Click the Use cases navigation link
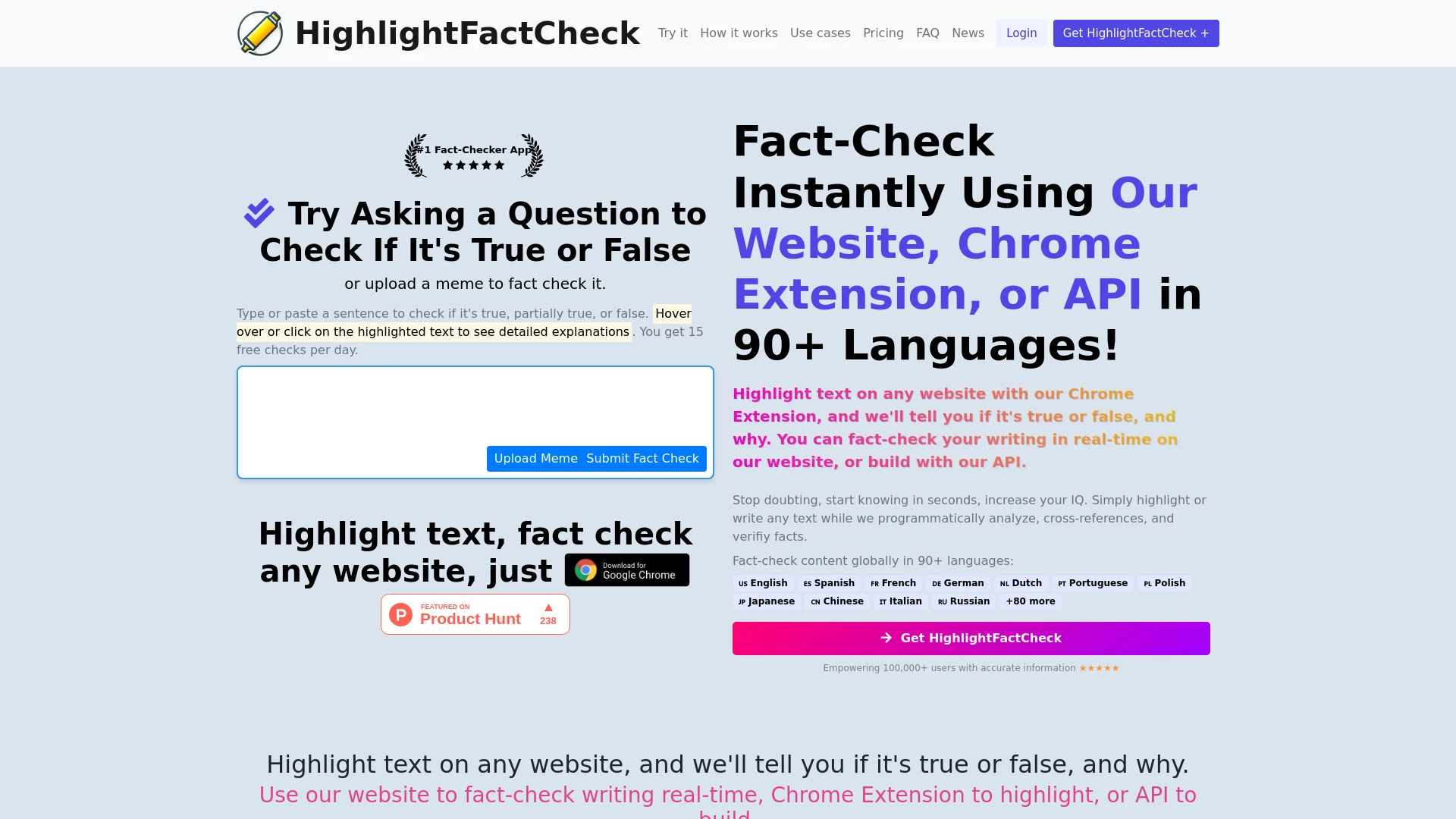1456x819 pixels. (x=820, y=33)
